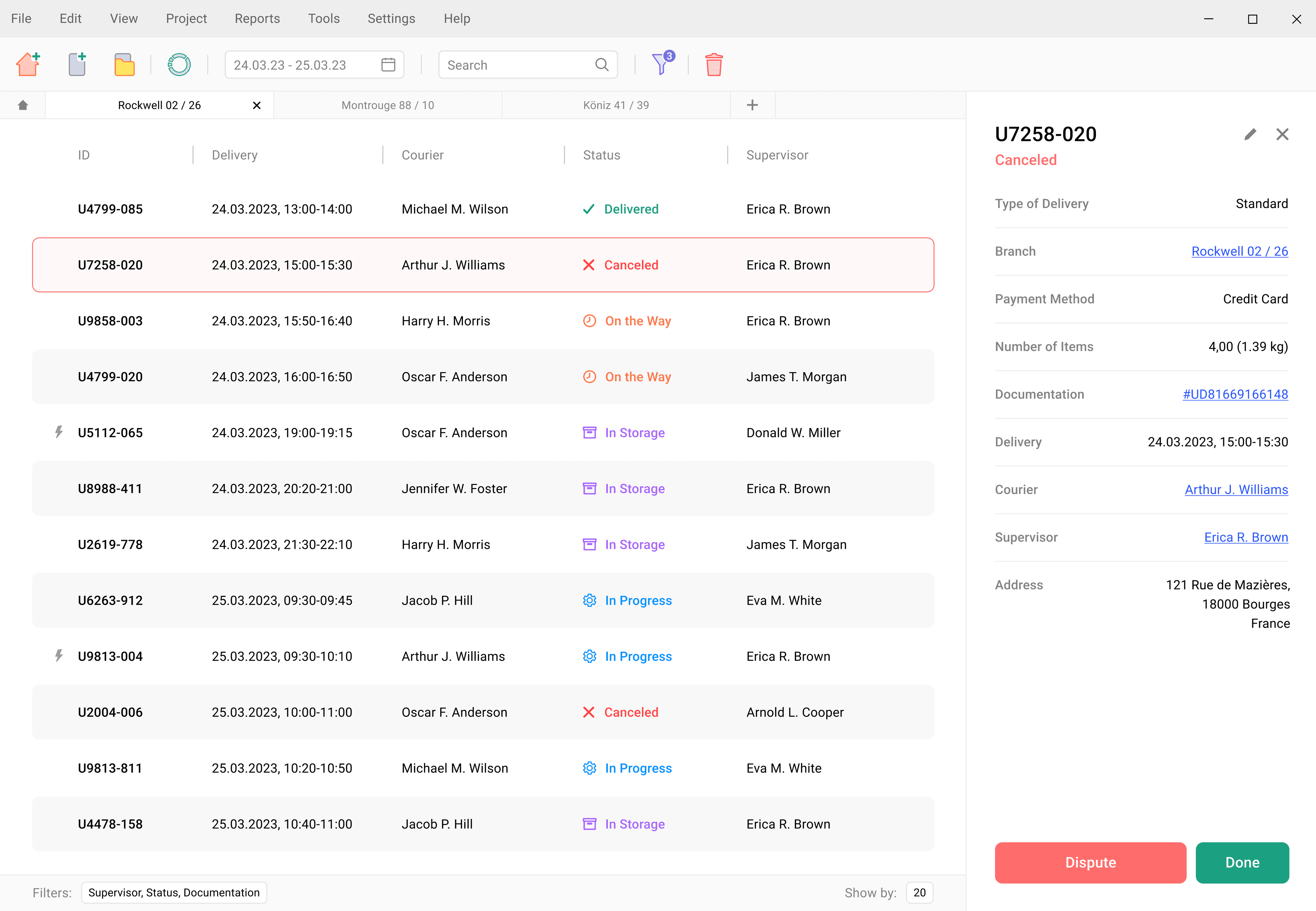Open the calendar date picker icon
This screenshot has height=911, width=1316.
[388, 65]
